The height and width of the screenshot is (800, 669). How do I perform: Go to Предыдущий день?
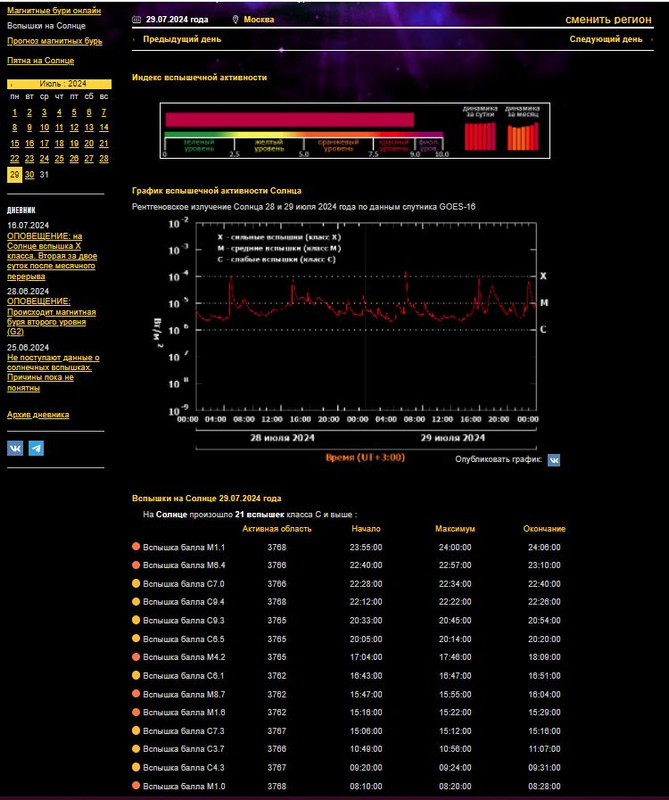[x=182, y=39]
